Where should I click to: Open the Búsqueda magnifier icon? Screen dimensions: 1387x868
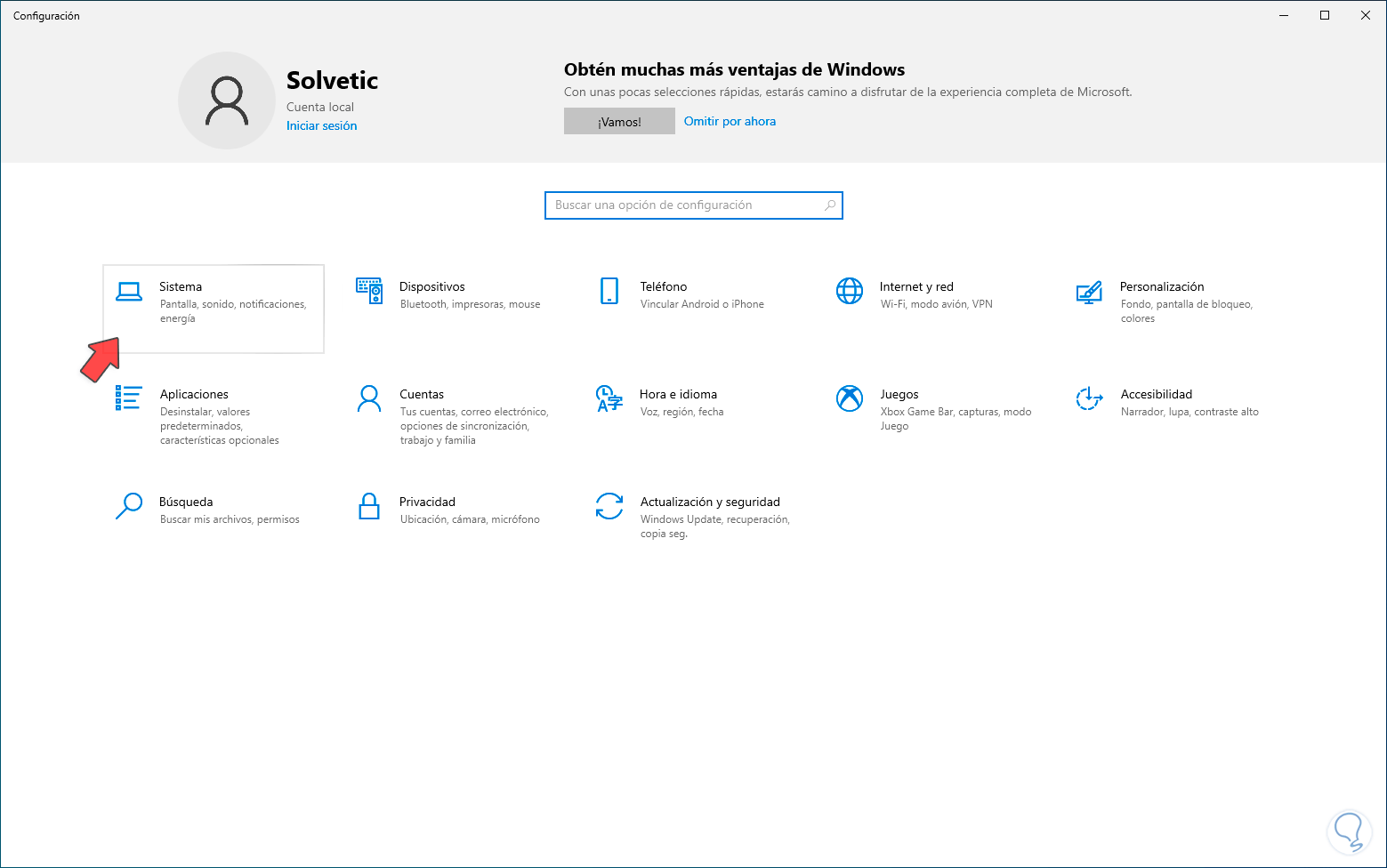point(129,506)
